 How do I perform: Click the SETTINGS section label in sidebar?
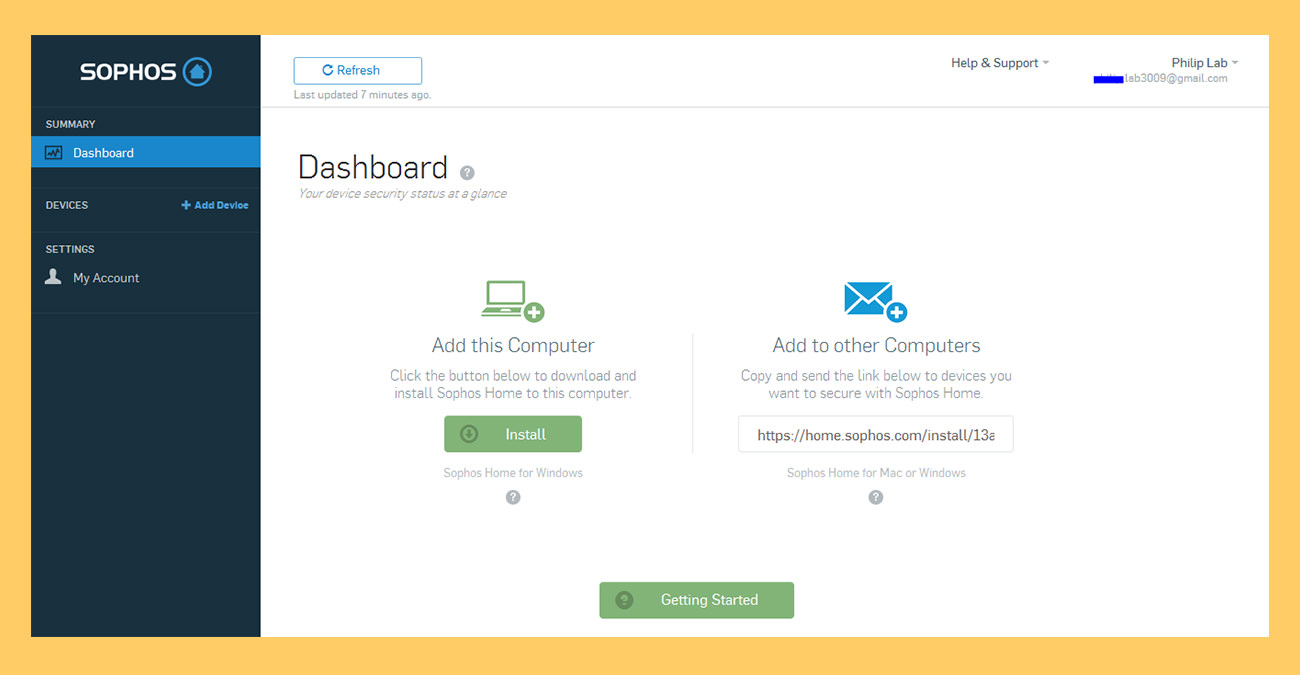(70, 249)
